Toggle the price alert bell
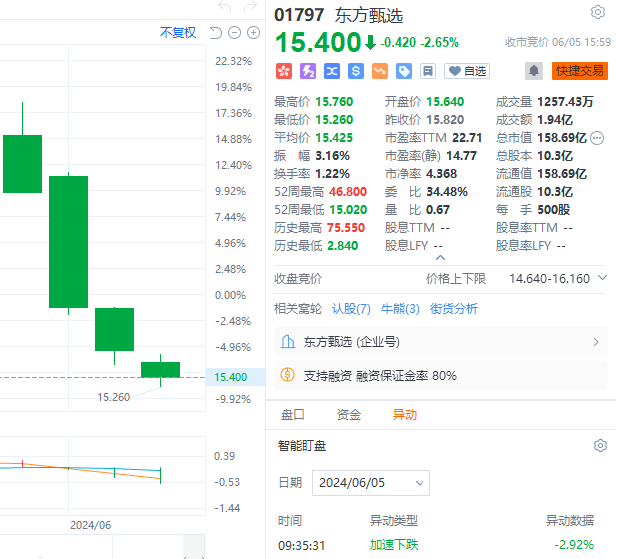Screen dimensions: 617x559 (x=534, y=71)
